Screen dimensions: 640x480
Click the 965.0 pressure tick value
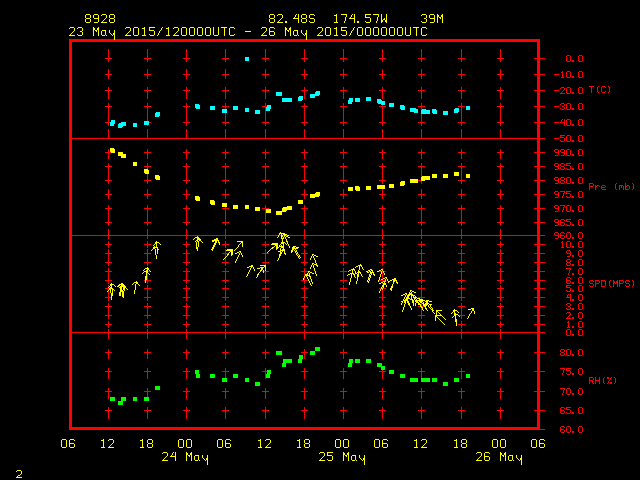pyautogui.click(x=569, y=222)
